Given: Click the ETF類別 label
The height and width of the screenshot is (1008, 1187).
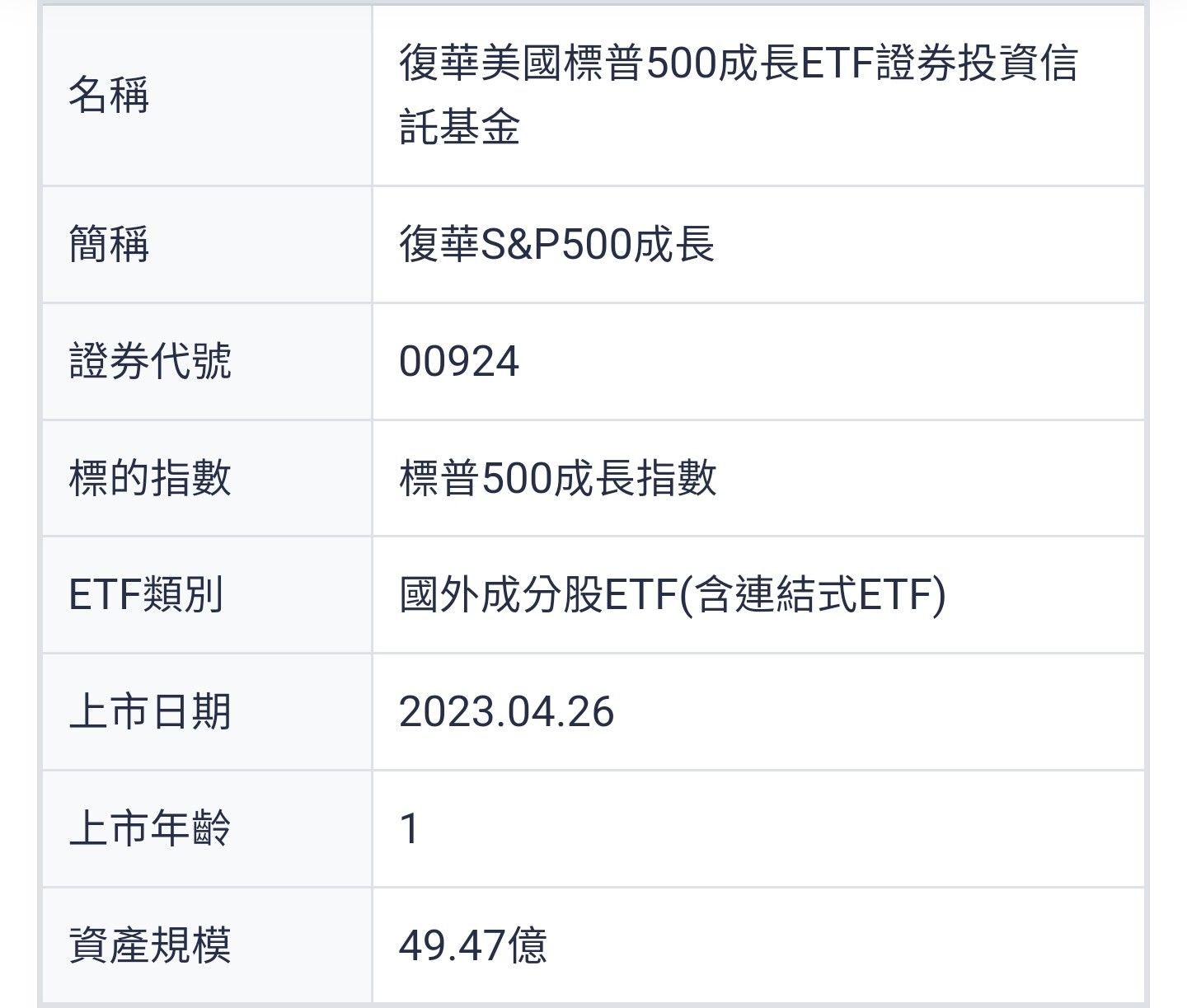Looking at the screenshot, I should pos(146,594).
